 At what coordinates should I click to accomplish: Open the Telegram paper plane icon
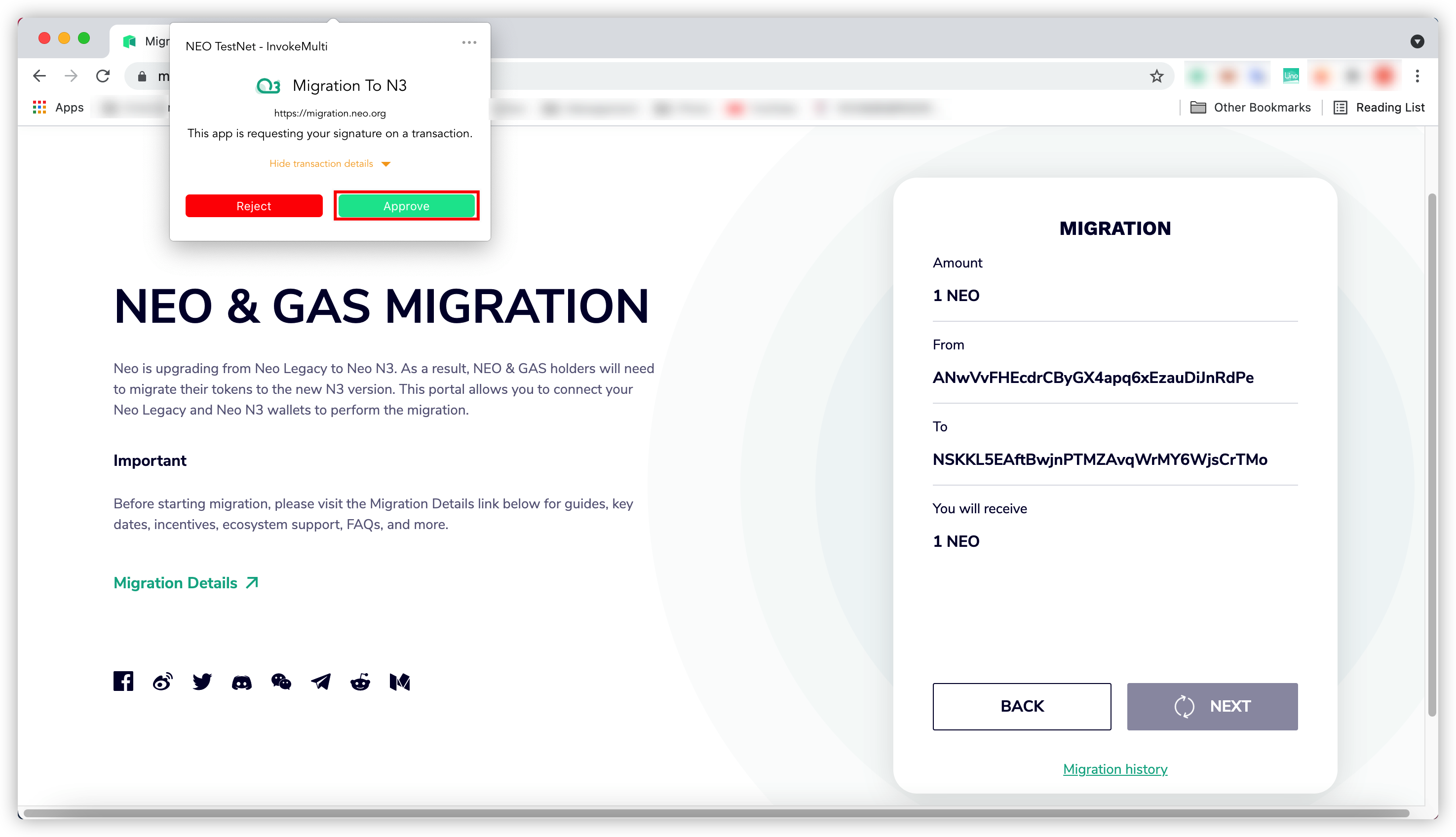pos(321,682)
